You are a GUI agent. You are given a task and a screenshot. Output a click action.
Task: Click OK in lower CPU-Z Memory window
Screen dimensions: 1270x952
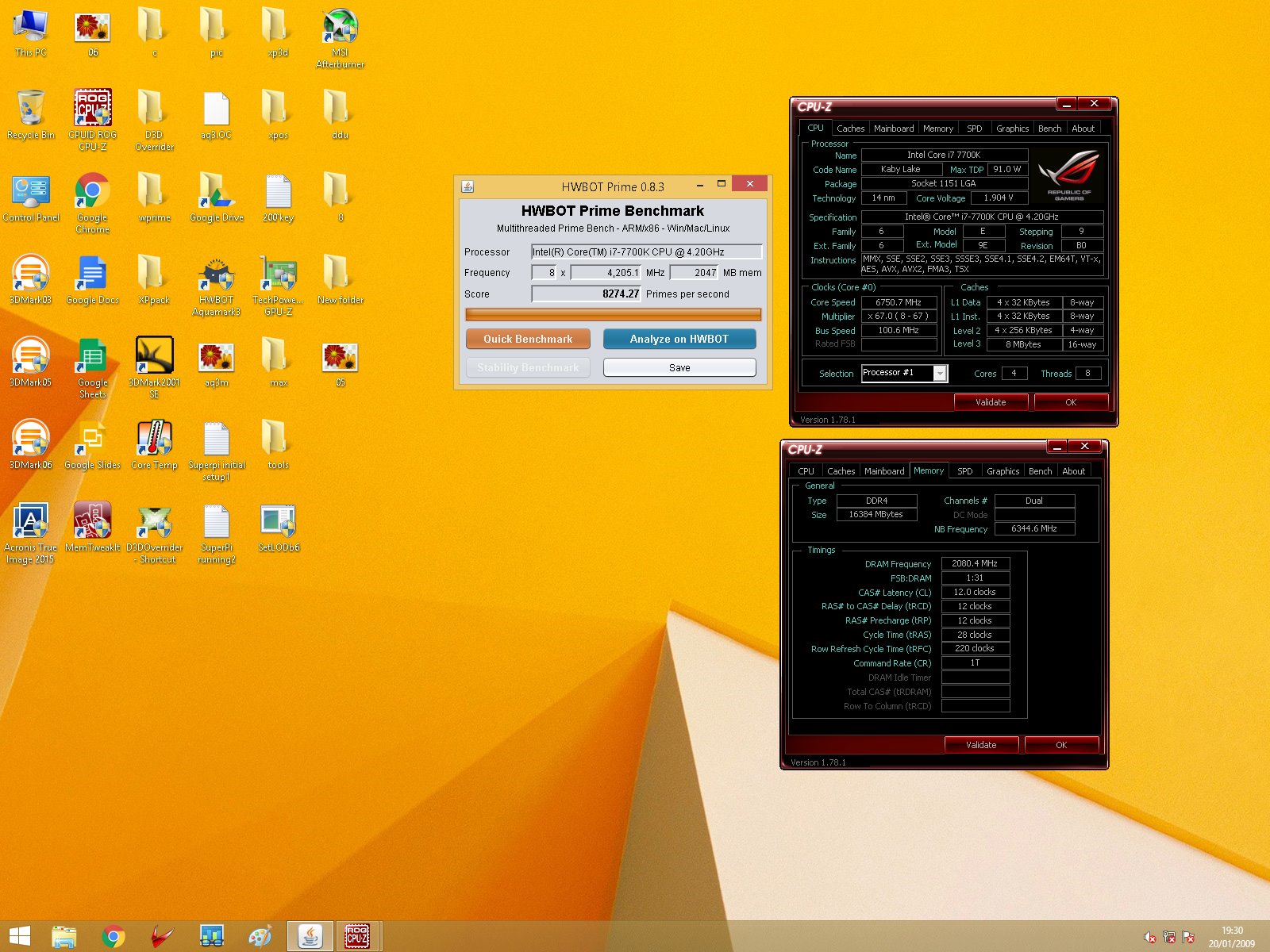pos(1061,745)
